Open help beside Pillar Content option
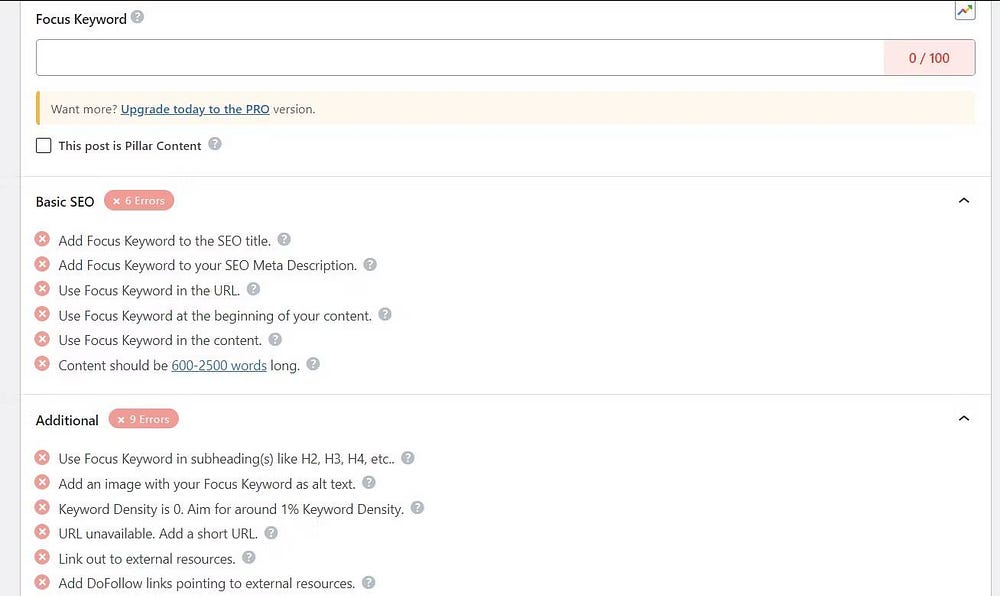Image resolution: width=1000 pixels, height=596 pixels. [x=215, y=144]
